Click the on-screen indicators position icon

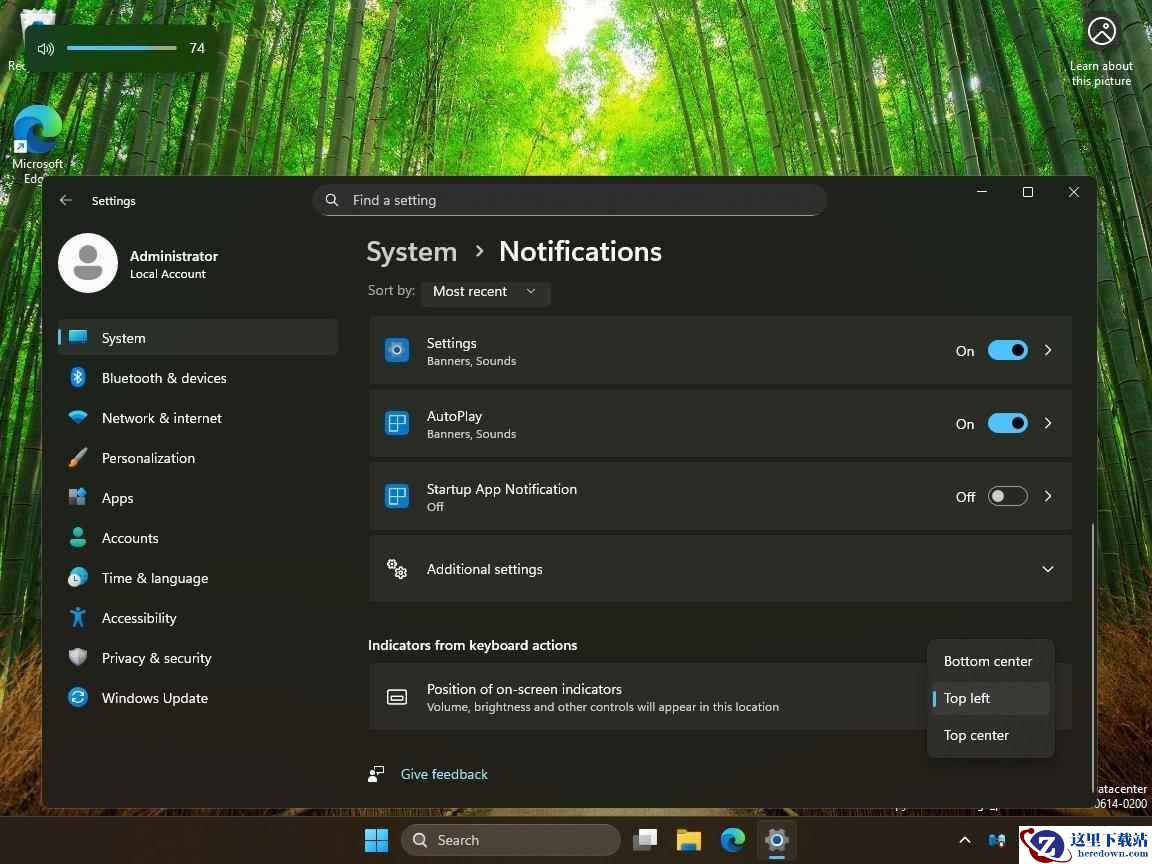tap(397, 696)
